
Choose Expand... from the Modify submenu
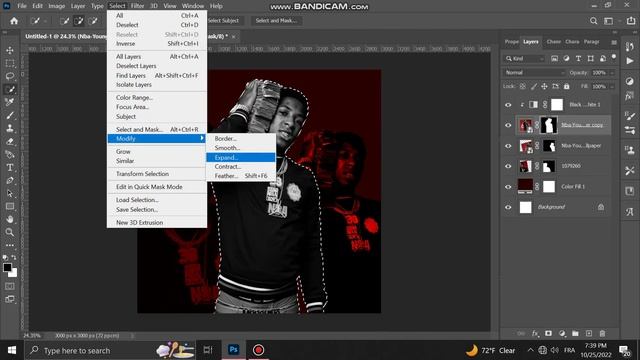[240, 157]
